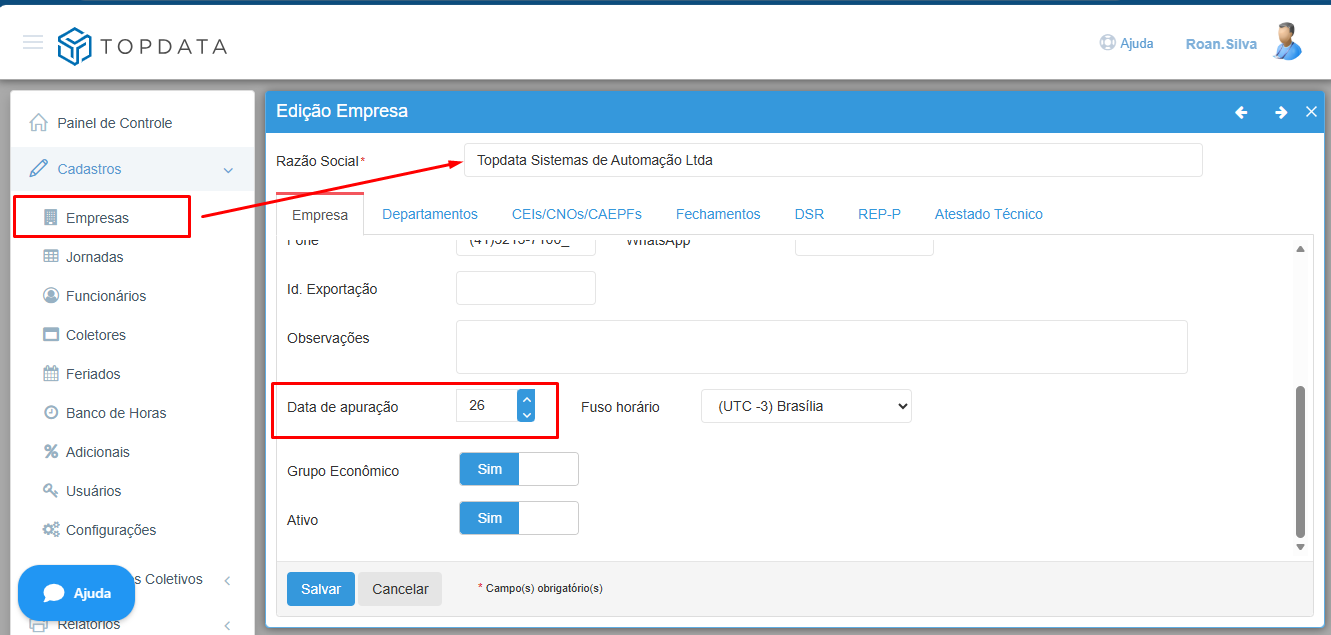1331x635 pixels.
Task: Switch to the Empresa tab
Action: pyautogui.click(x=320, y=215)
